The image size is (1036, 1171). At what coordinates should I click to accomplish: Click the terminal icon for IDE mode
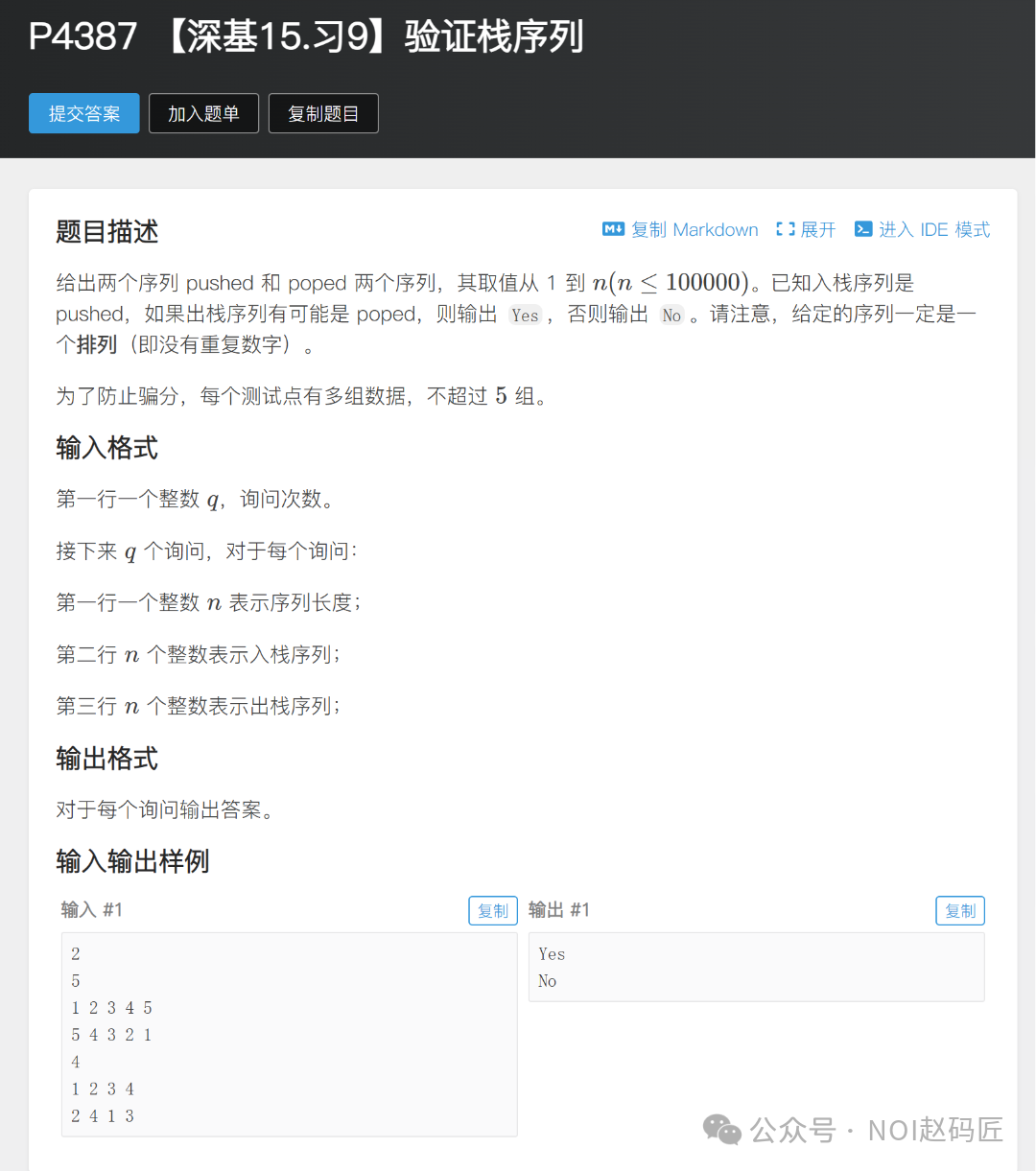tap(863, 229)
